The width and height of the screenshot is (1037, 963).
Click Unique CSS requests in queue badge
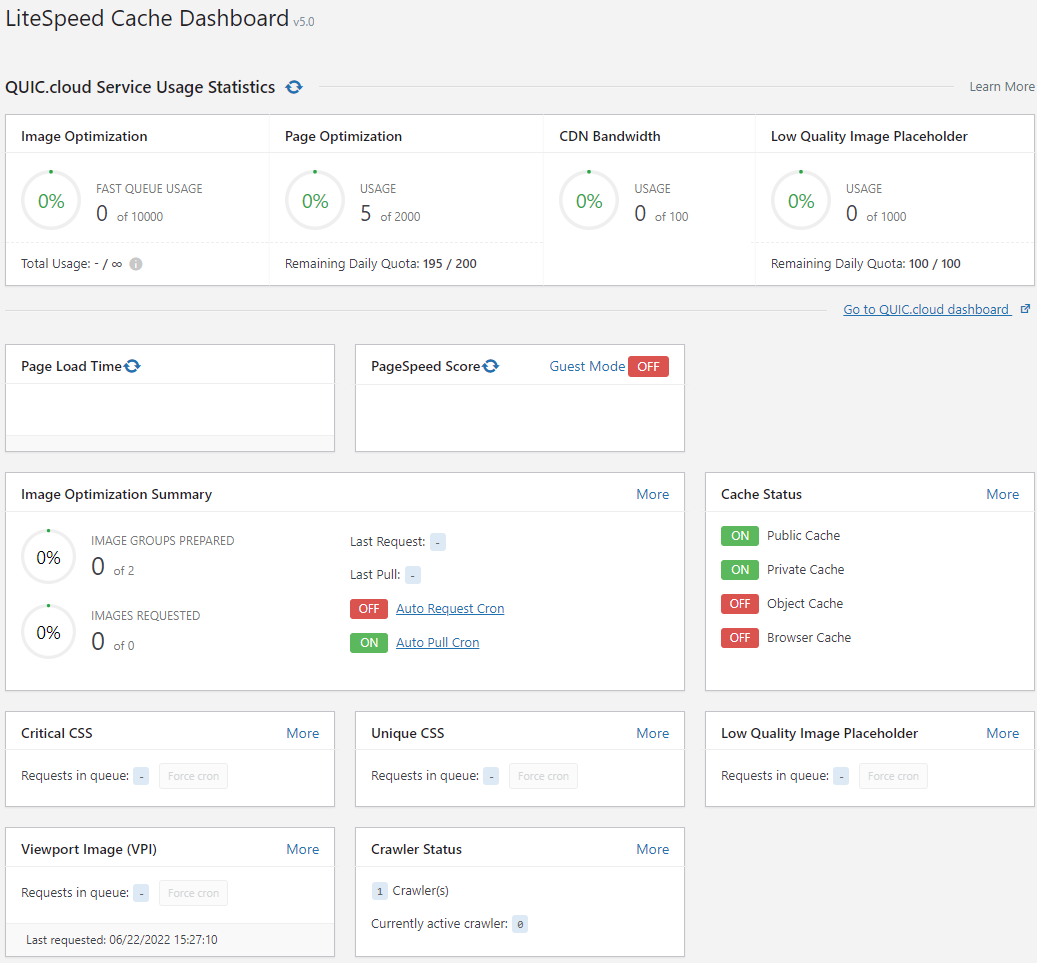491,776
